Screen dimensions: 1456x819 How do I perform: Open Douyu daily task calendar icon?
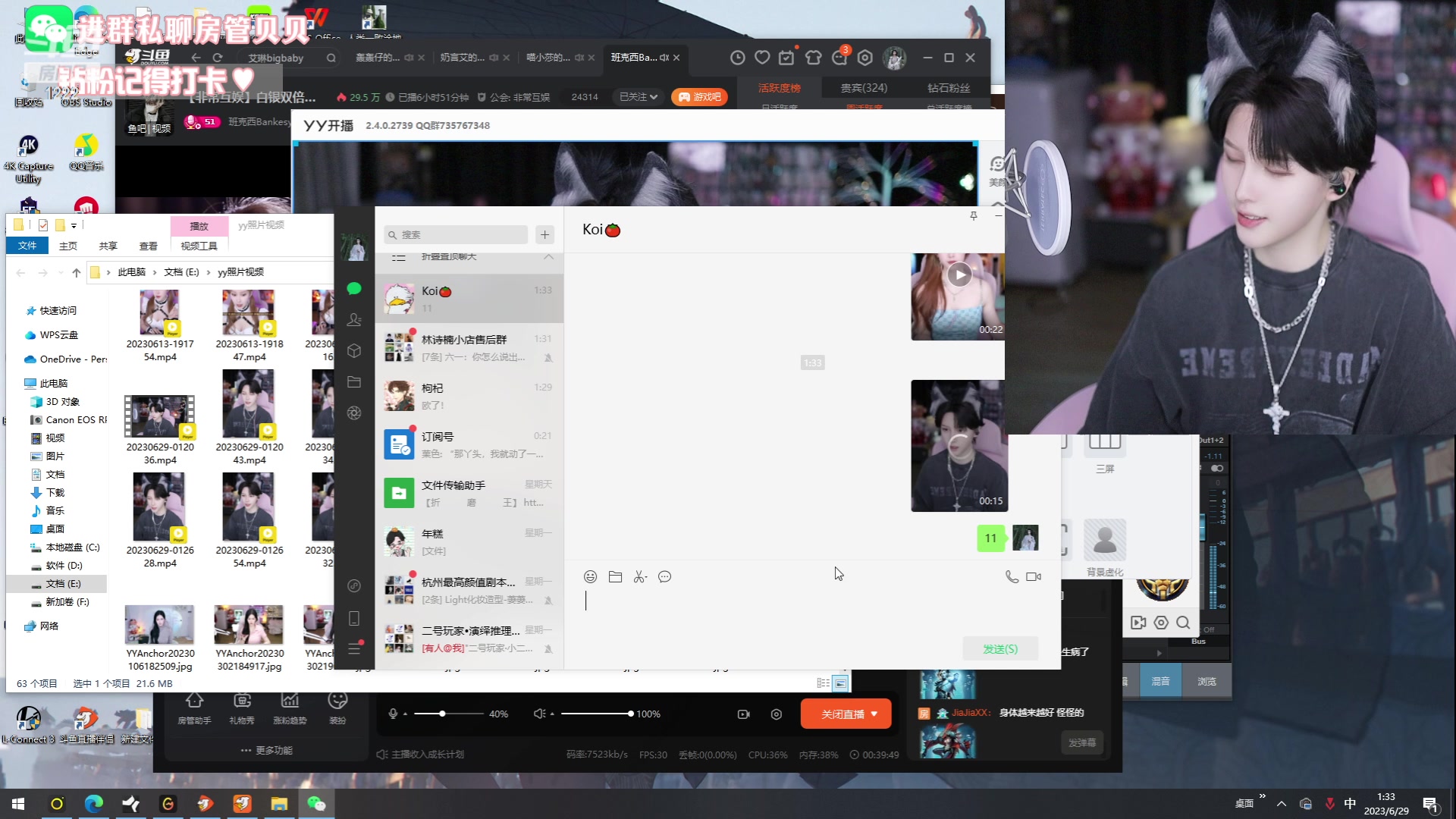(787, 58)
